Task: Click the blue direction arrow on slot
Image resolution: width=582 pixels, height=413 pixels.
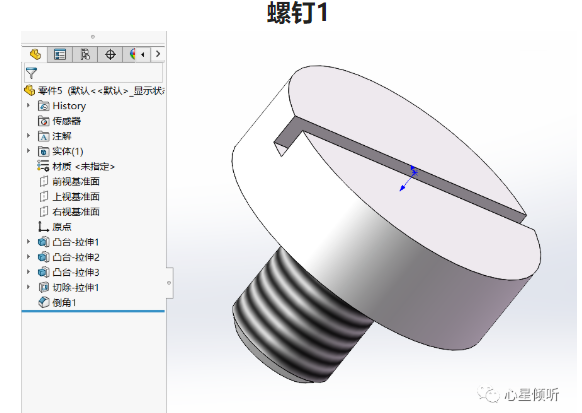Action: point(408,178)
